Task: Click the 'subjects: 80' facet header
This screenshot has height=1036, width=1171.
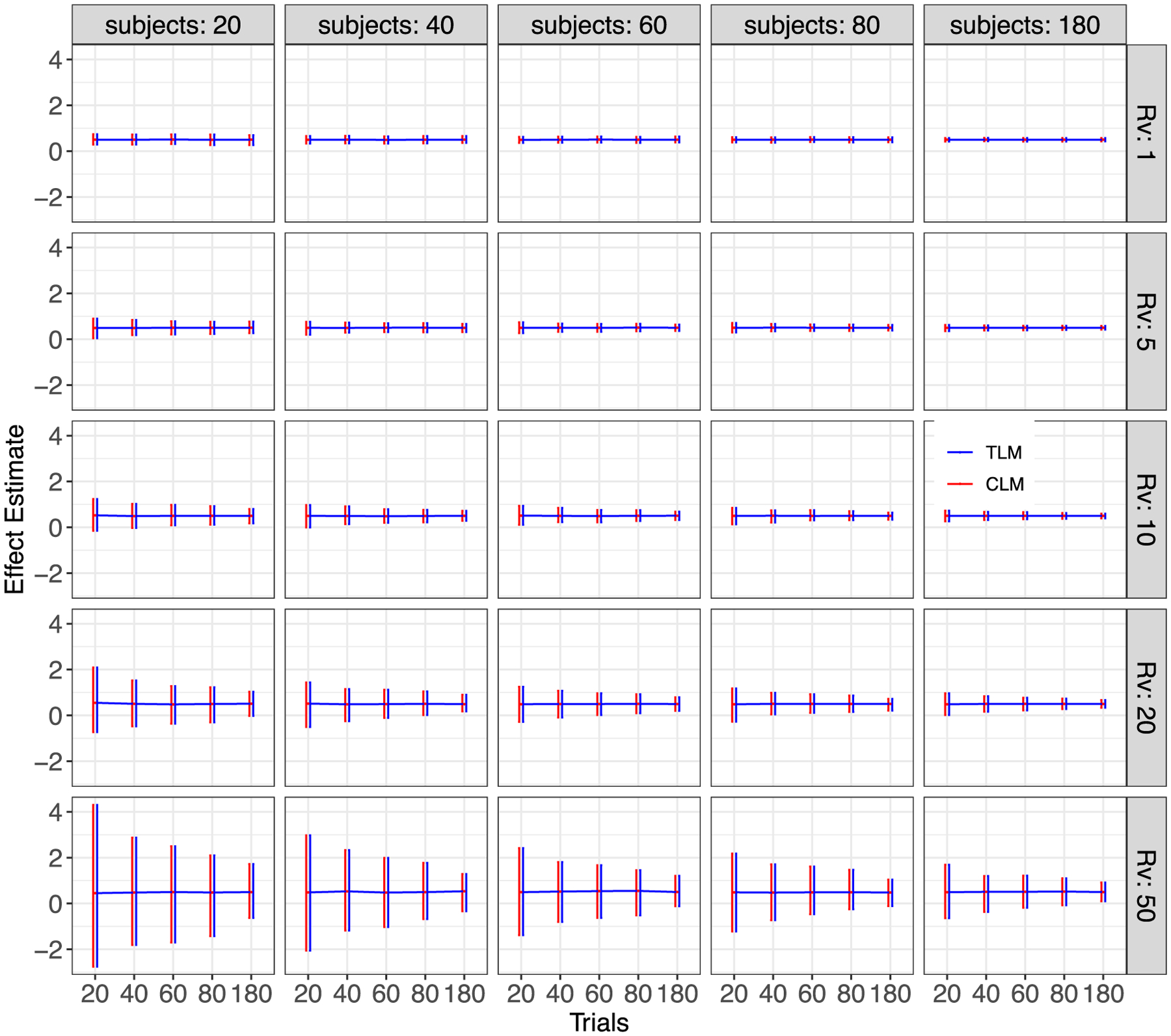Action: pyautogui.click(x=812, y=25)
